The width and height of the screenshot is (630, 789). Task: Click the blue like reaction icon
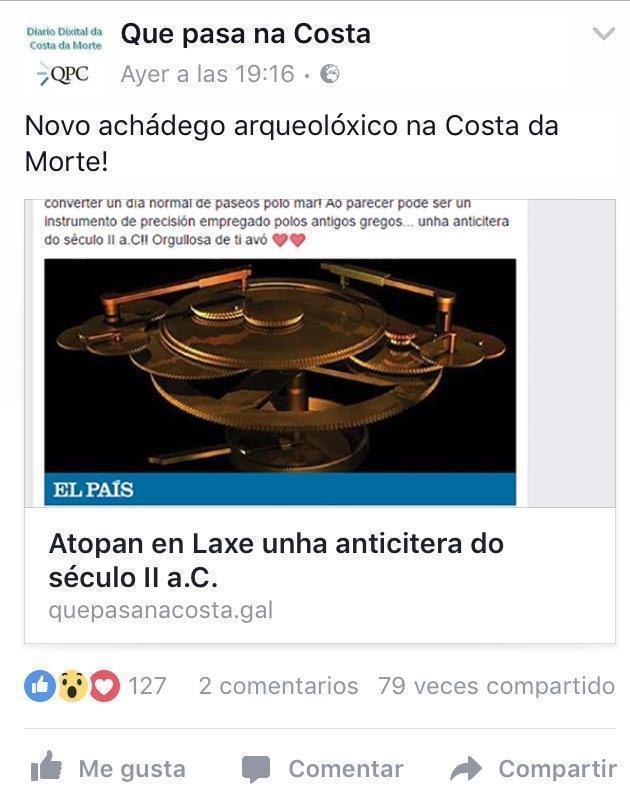coord(40,685)
